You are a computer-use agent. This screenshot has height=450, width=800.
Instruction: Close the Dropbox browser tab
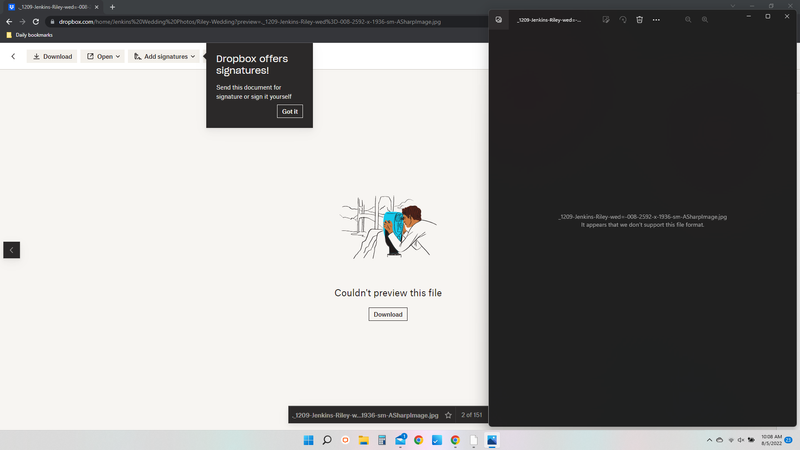[x=96, y=7]
